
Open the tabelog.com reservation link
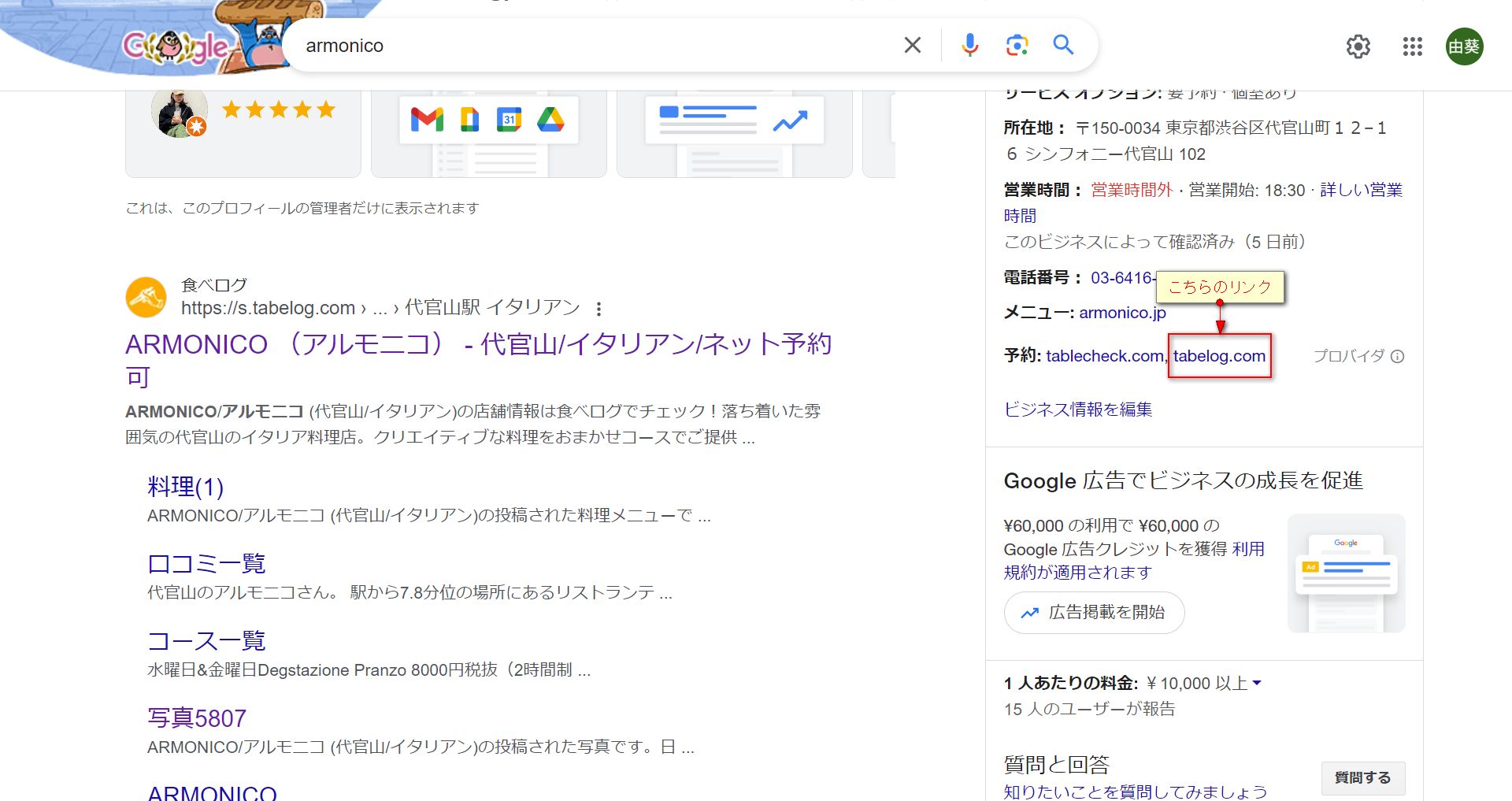[x=1219, y=356]
